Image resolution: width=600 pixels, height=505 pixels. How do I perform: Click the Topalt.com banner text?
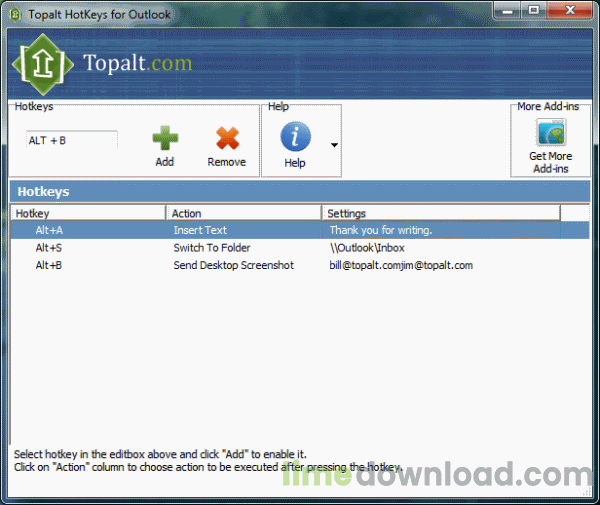pyautogui.click(x=137, y=63)
